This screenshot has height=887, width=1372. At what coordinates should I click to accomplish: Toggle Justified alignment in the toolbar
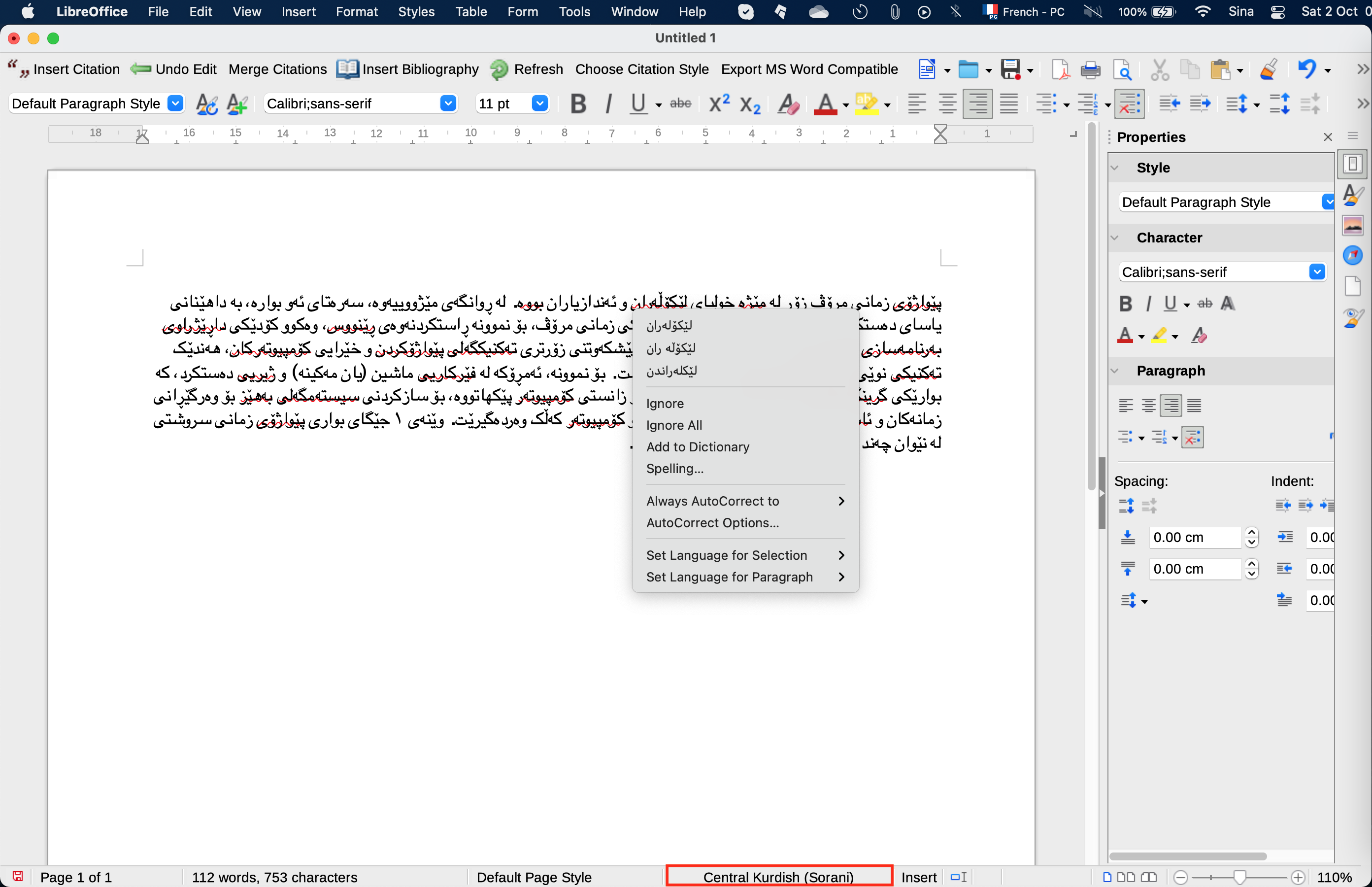tap(1008, 103)
